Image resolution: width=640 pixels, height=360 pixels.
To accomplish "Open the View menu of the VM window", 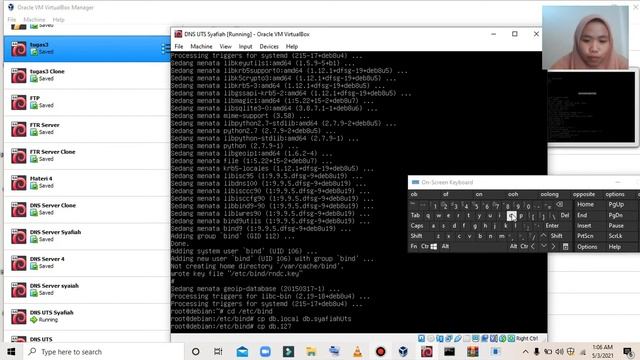I will point(225,47).
